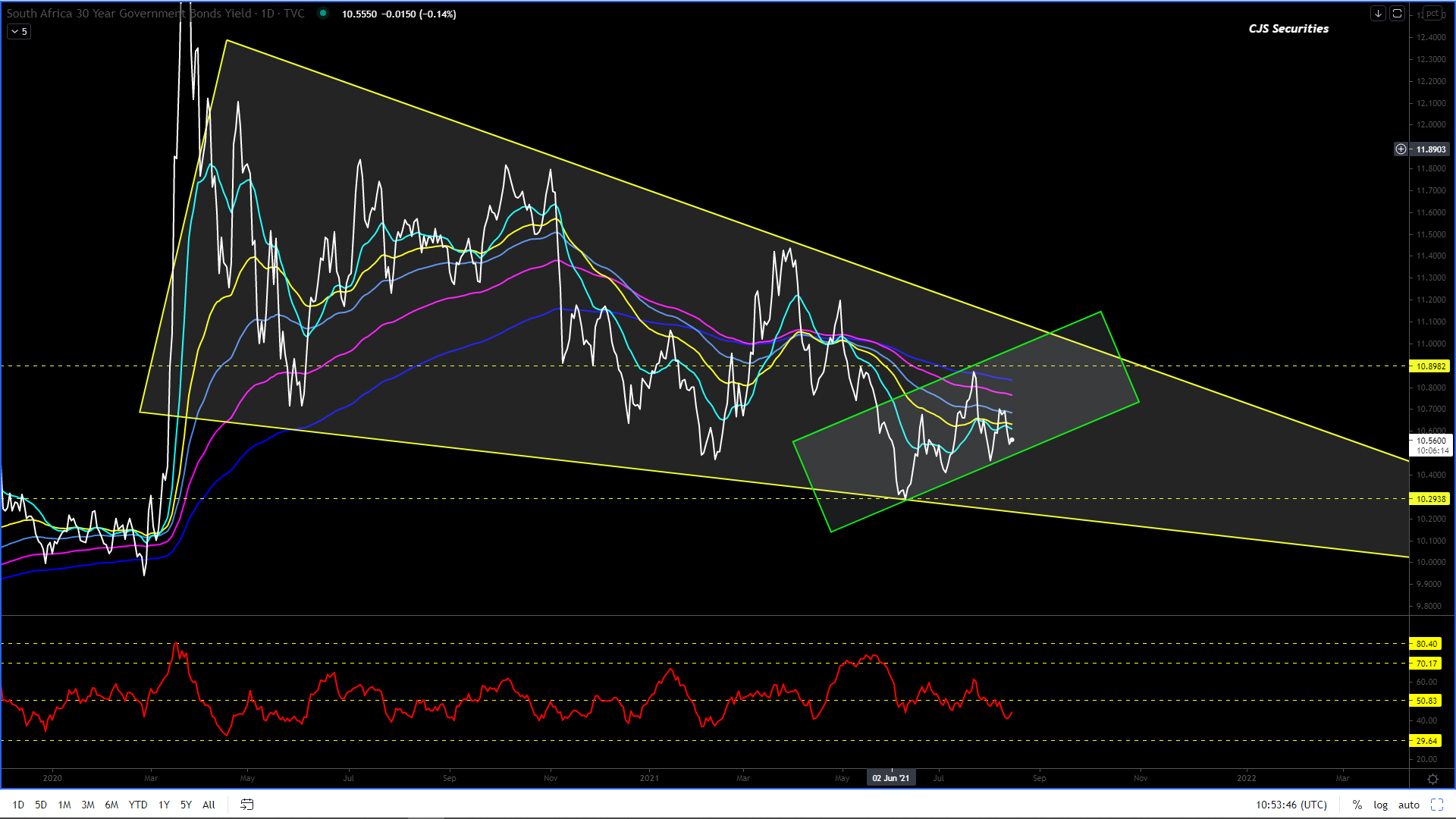Select the YTD date range
The height and width of the screenshot is (819, 1456).
pyautogui.click(x=137, y=805)
